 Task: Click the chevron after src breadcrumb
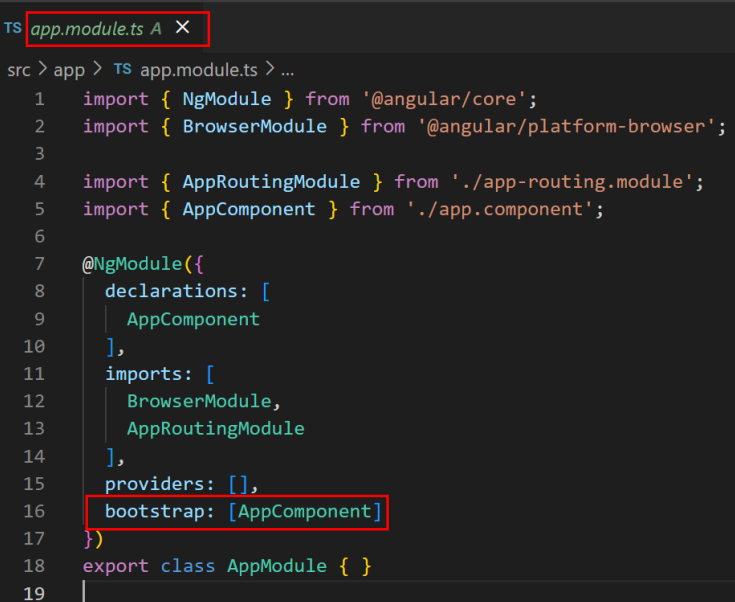(42, 69)
